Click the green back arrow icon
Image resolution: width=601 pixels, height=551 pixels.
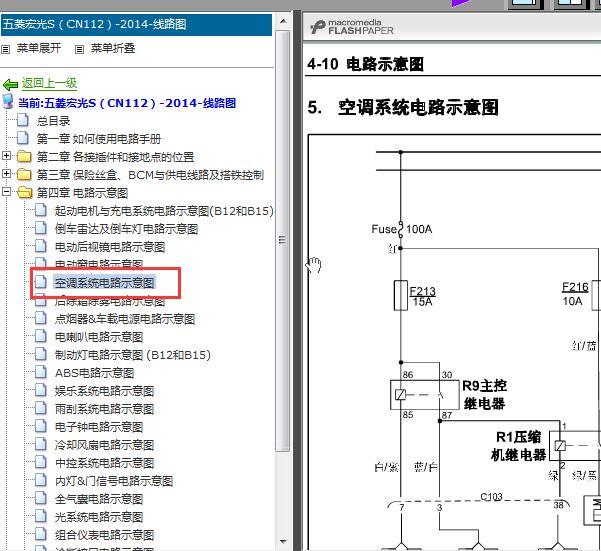[10, 84]
